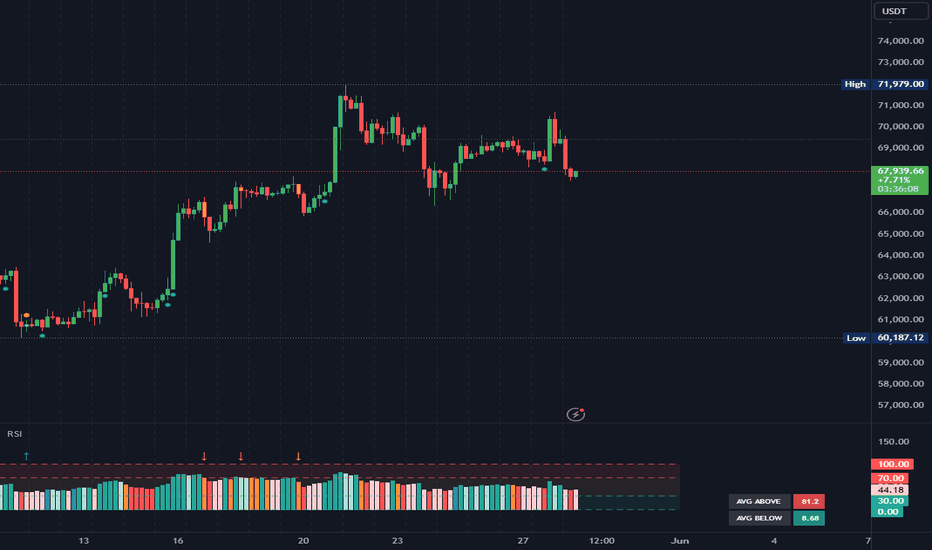Click the blue up arrow RSI signal
The image size is (932, 550).
point(26,456)
